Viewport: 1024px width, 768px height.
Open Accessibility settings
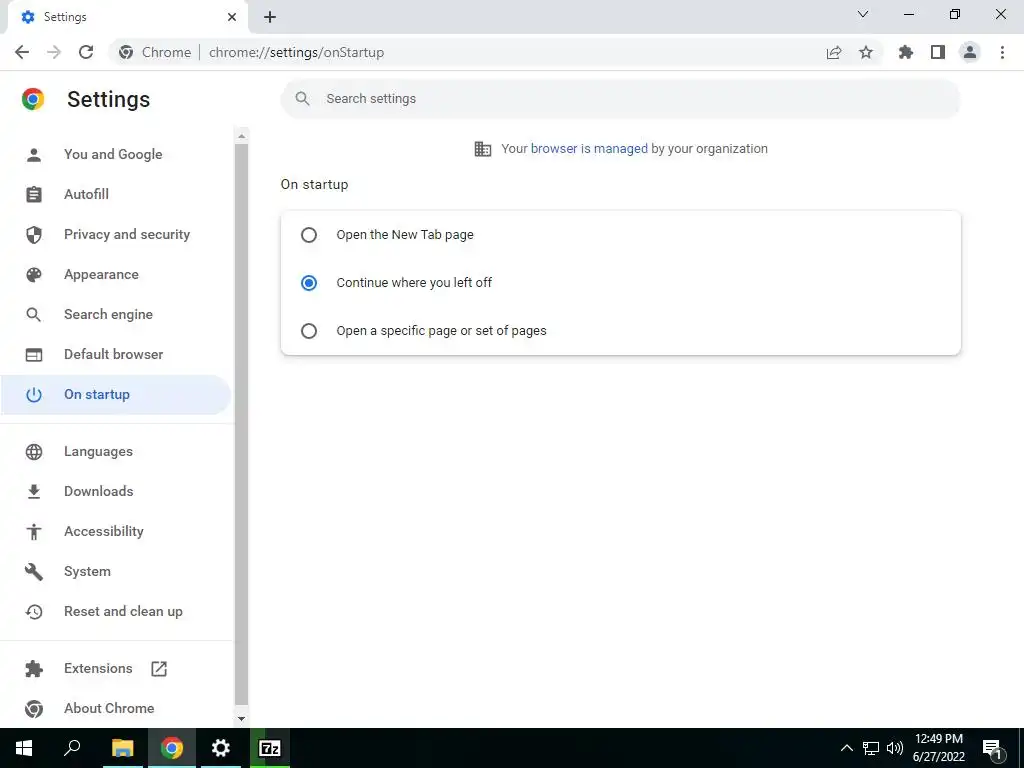116,532
